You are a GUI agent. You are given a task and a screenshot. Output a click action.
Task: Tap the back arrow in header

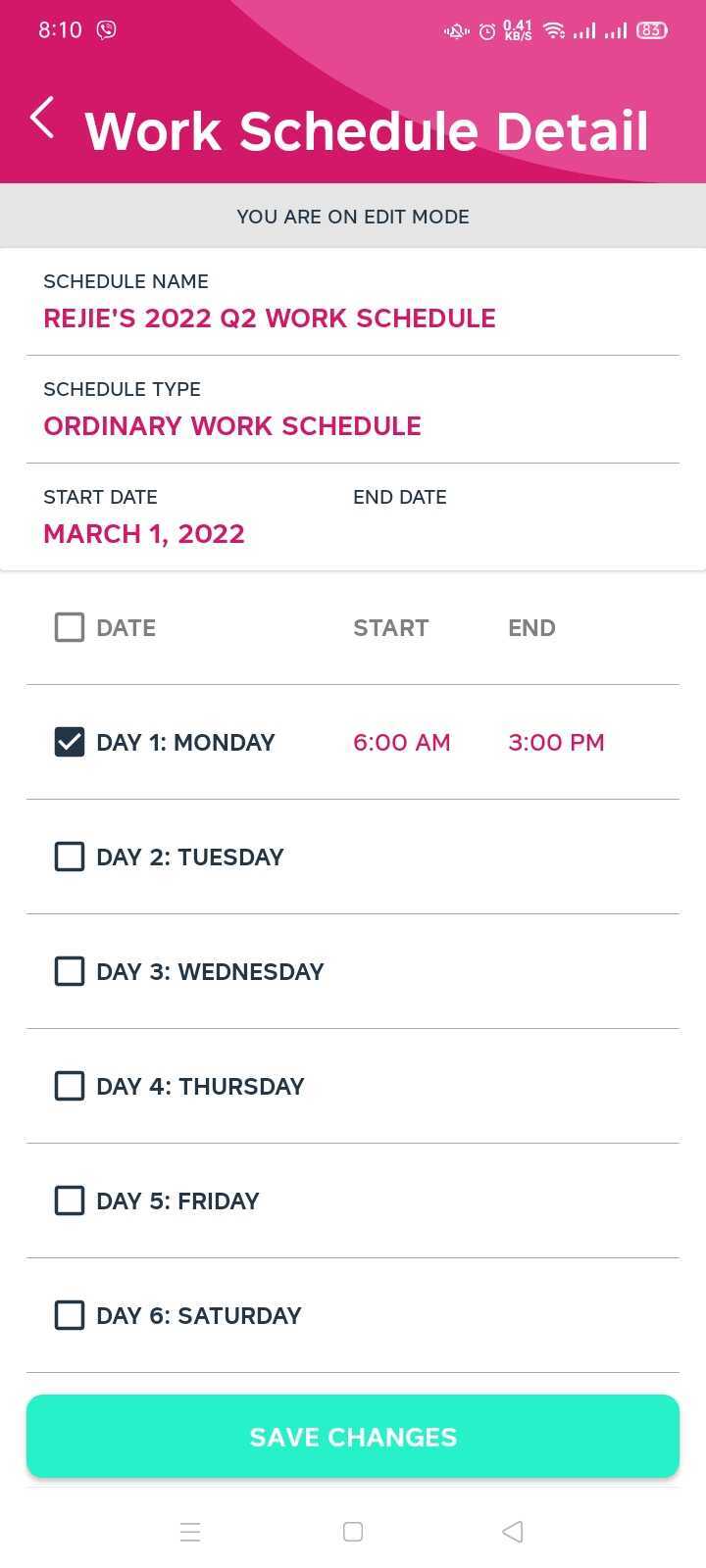coord(42,119)
